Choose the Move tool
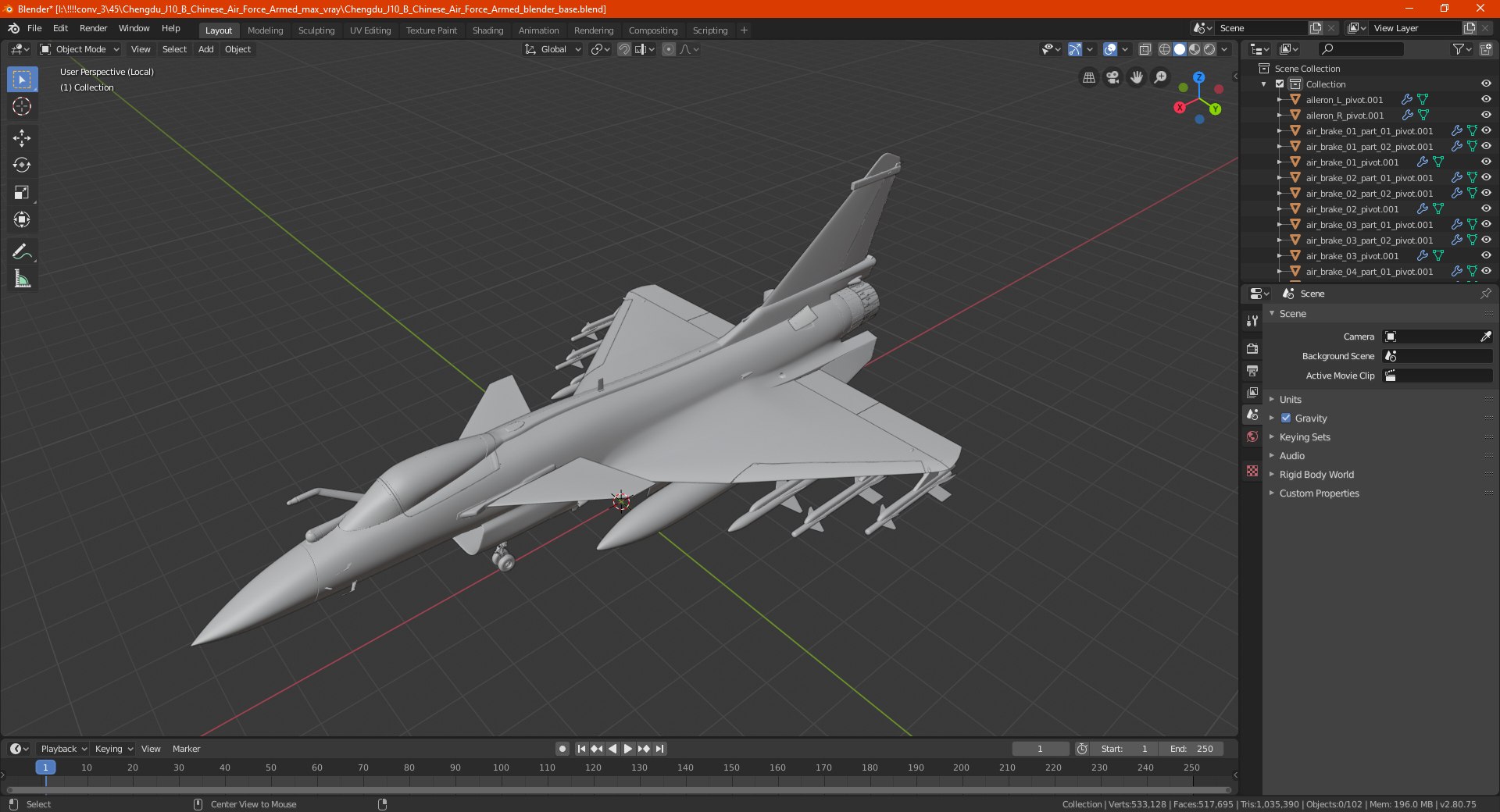1500x812 pixels. (22, 138)
